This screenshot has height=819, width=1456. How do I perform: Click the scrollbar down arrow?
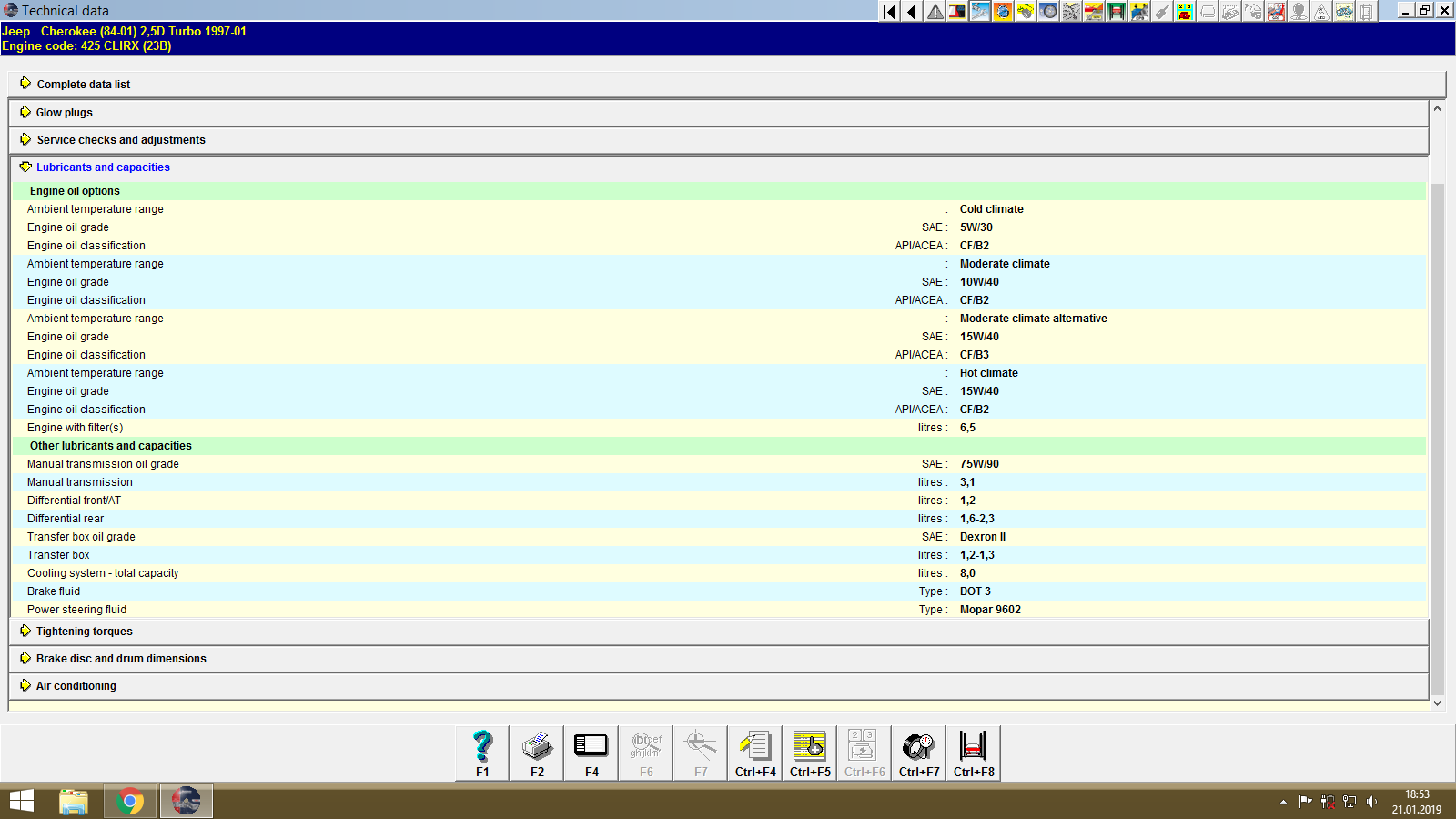(1436, 703)
